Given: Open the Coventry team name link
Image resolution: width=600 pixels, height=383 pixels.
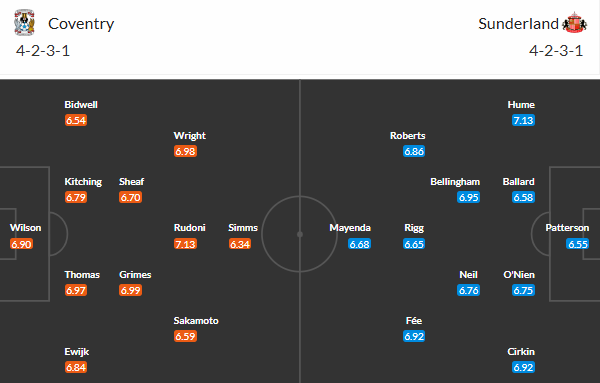Looking at the screenshot, I should click(x=81, y=24).
